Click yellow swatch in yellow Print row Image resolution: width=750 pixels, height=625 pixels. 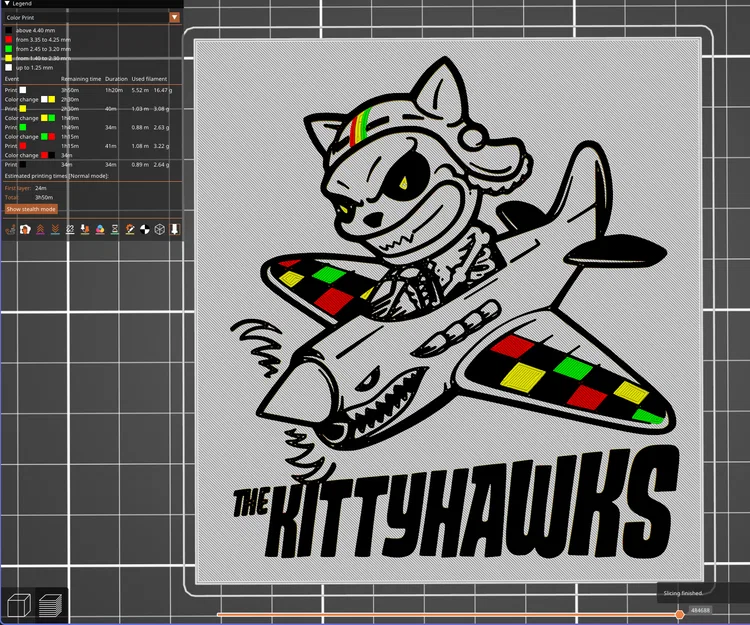pos(23,109)
